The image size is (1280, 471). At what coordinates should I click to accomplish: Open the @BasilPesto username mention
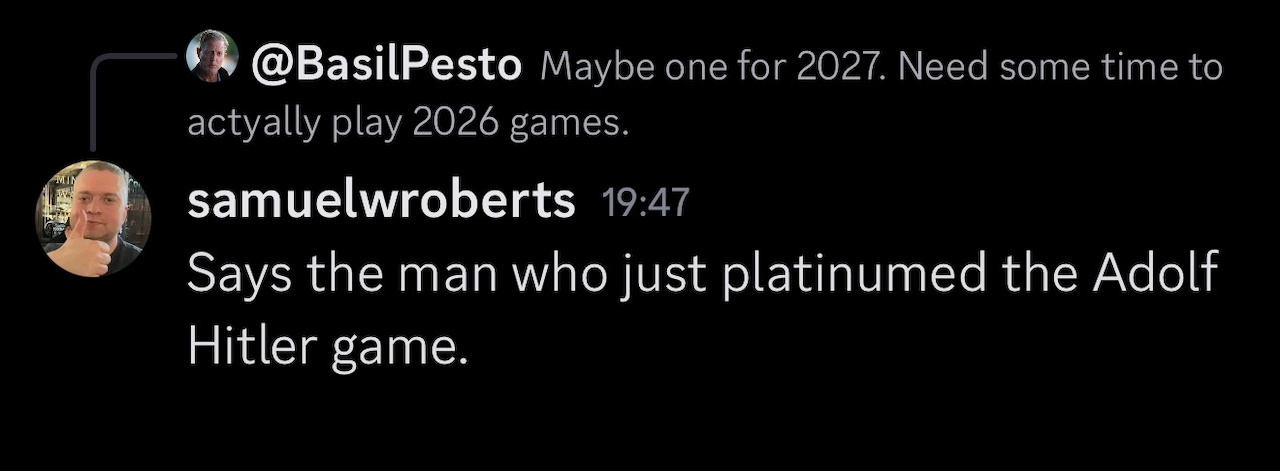coord(386,67)
